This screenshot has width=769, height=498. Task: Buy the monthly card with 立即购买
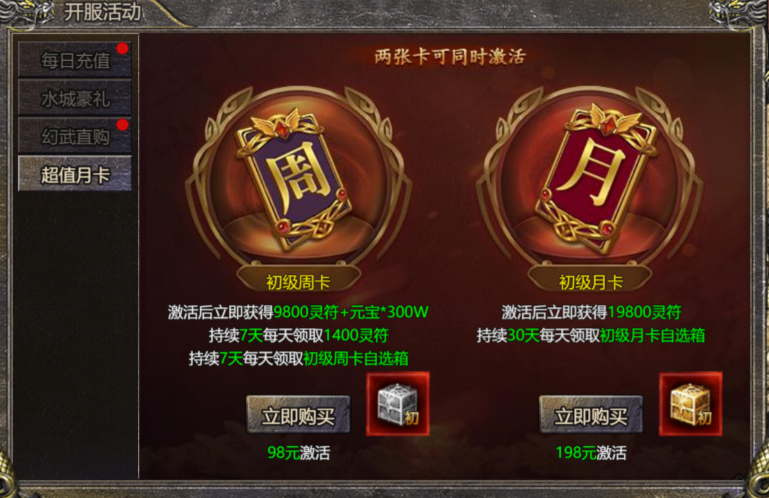[590, 415]
